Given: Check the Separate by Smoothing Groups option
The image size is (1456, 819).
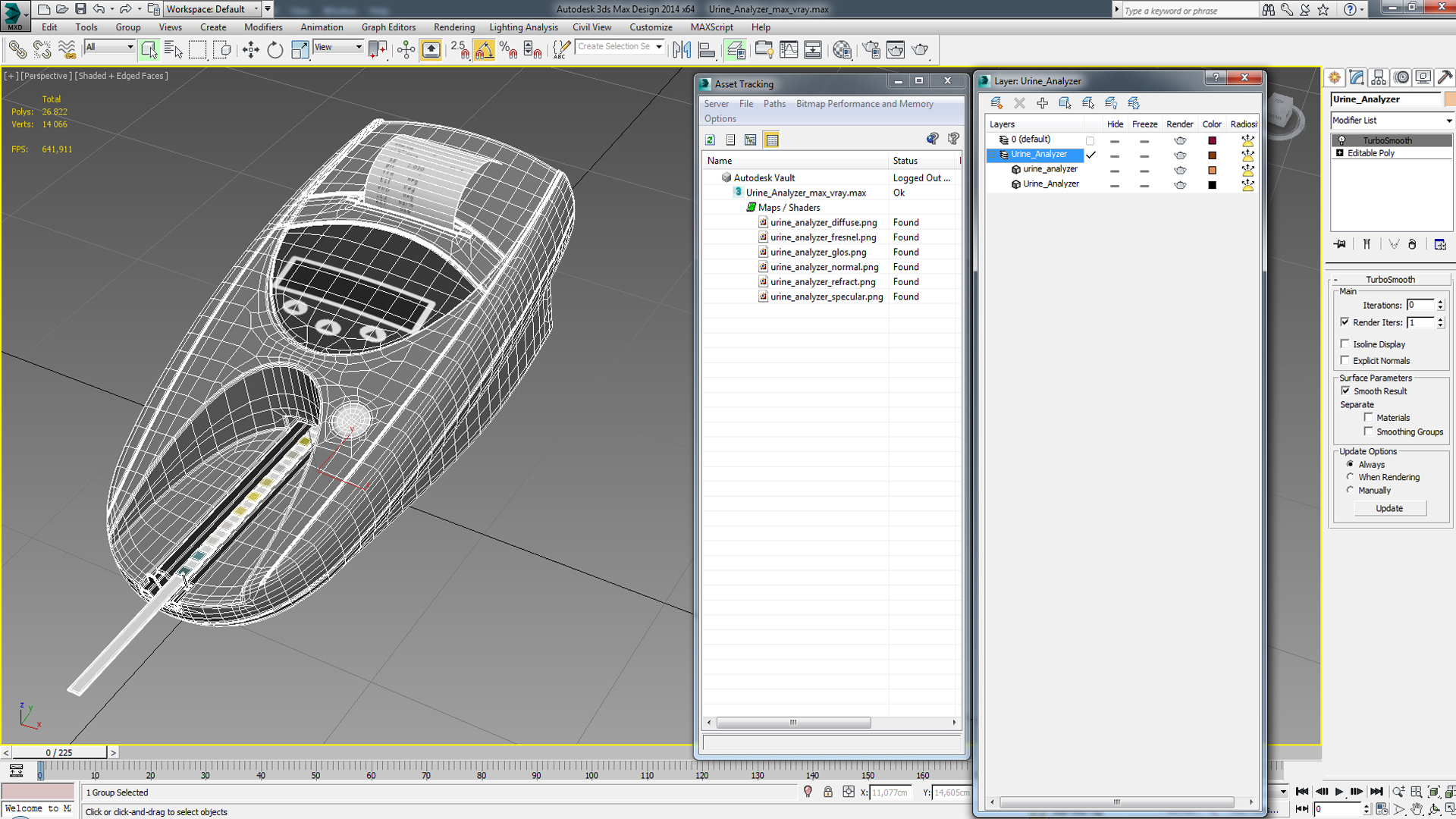Looking at the screenshot, I should (1369, 431).
